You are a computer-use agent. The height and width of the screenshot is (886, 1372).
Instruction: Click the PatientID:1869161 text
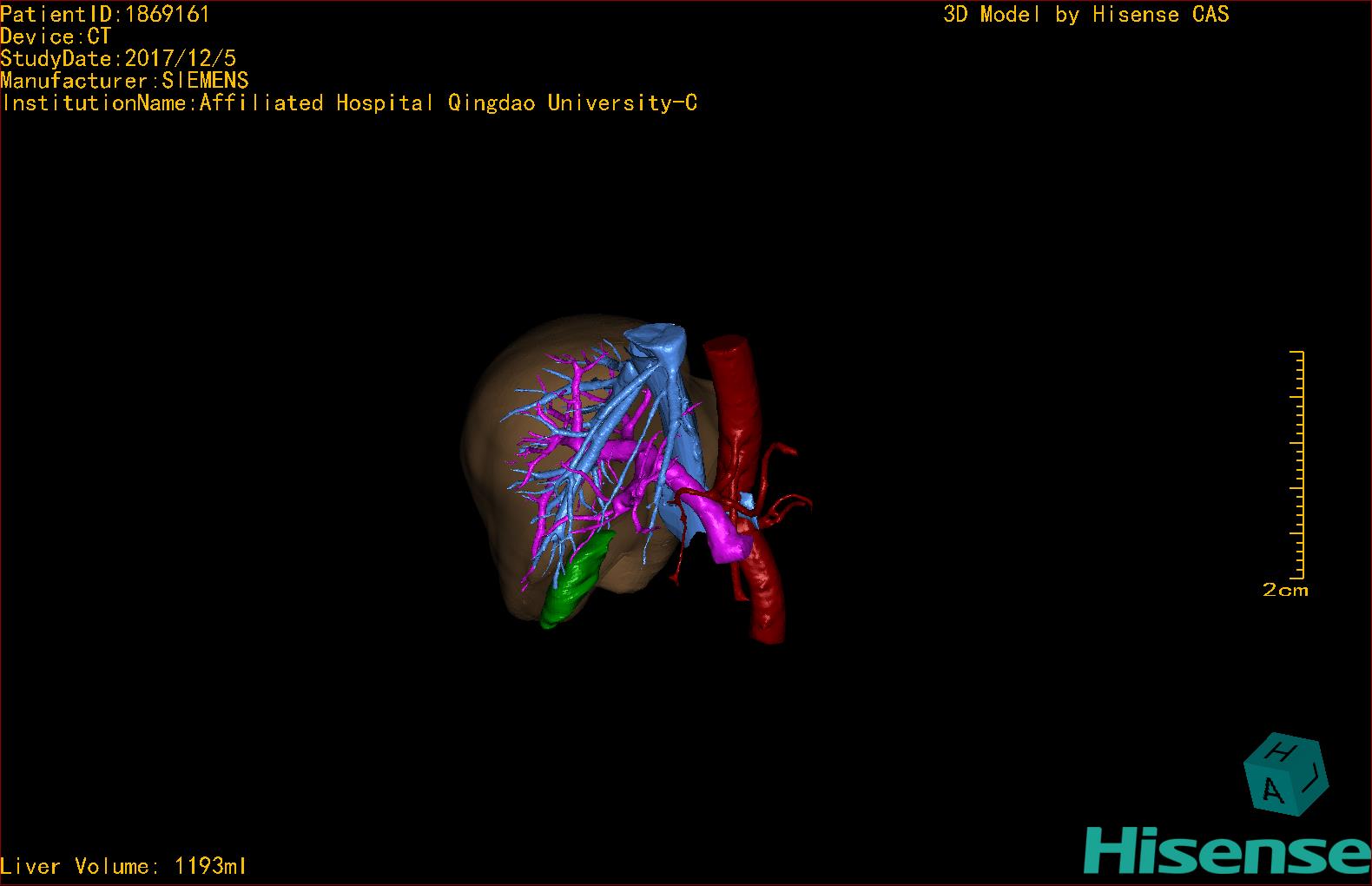[x=105, y=14]
